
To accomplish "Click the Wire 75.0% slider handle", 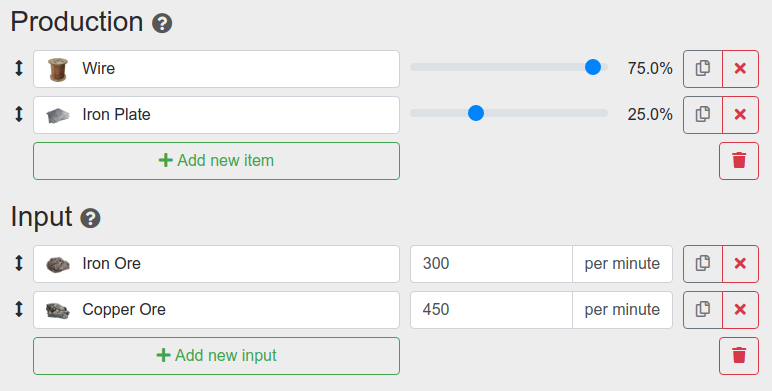I will click(593, 67).
